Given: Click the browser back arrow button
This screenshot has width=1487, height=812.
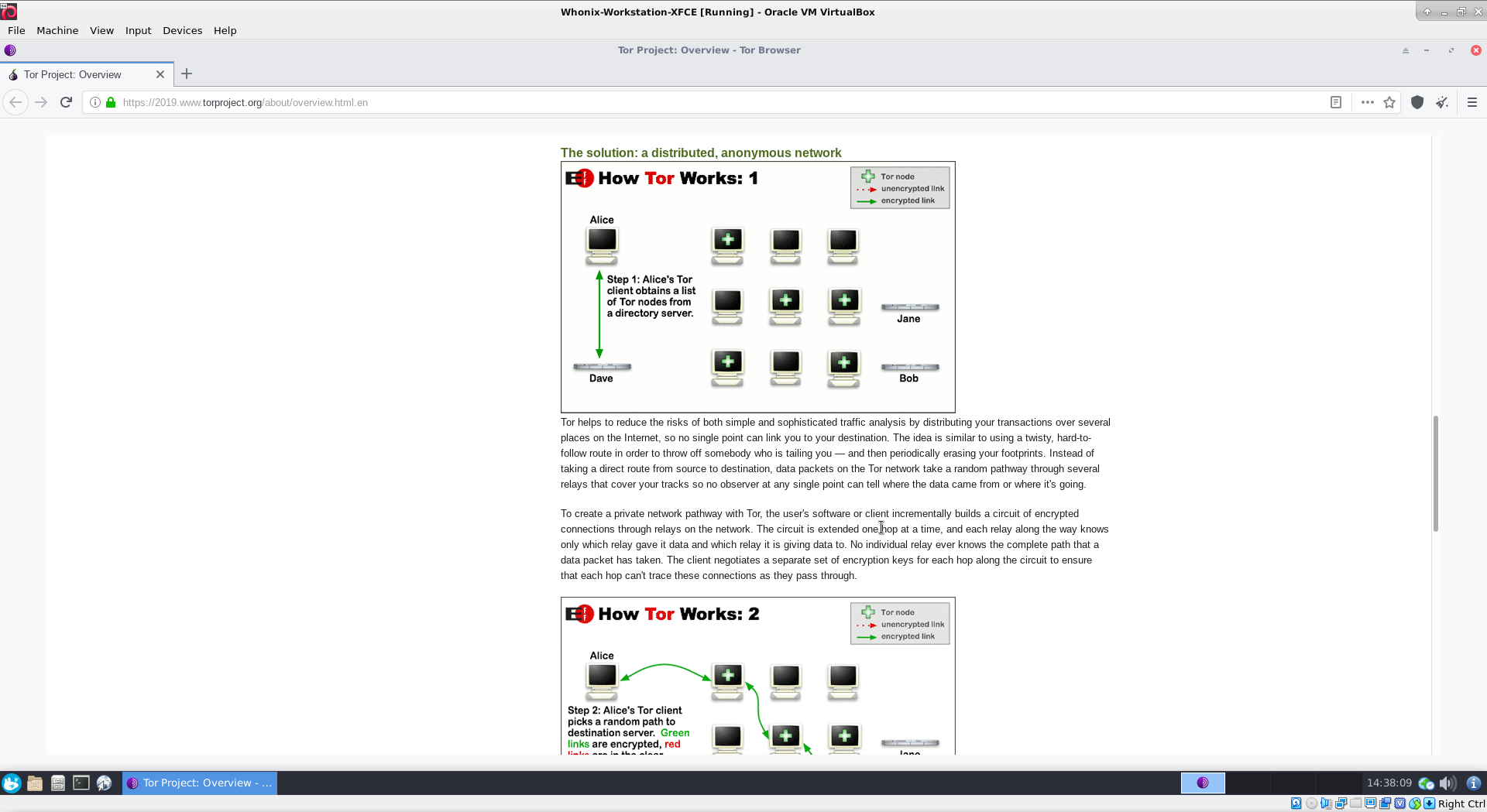Looking at the screenshot, I should [15, 102].
